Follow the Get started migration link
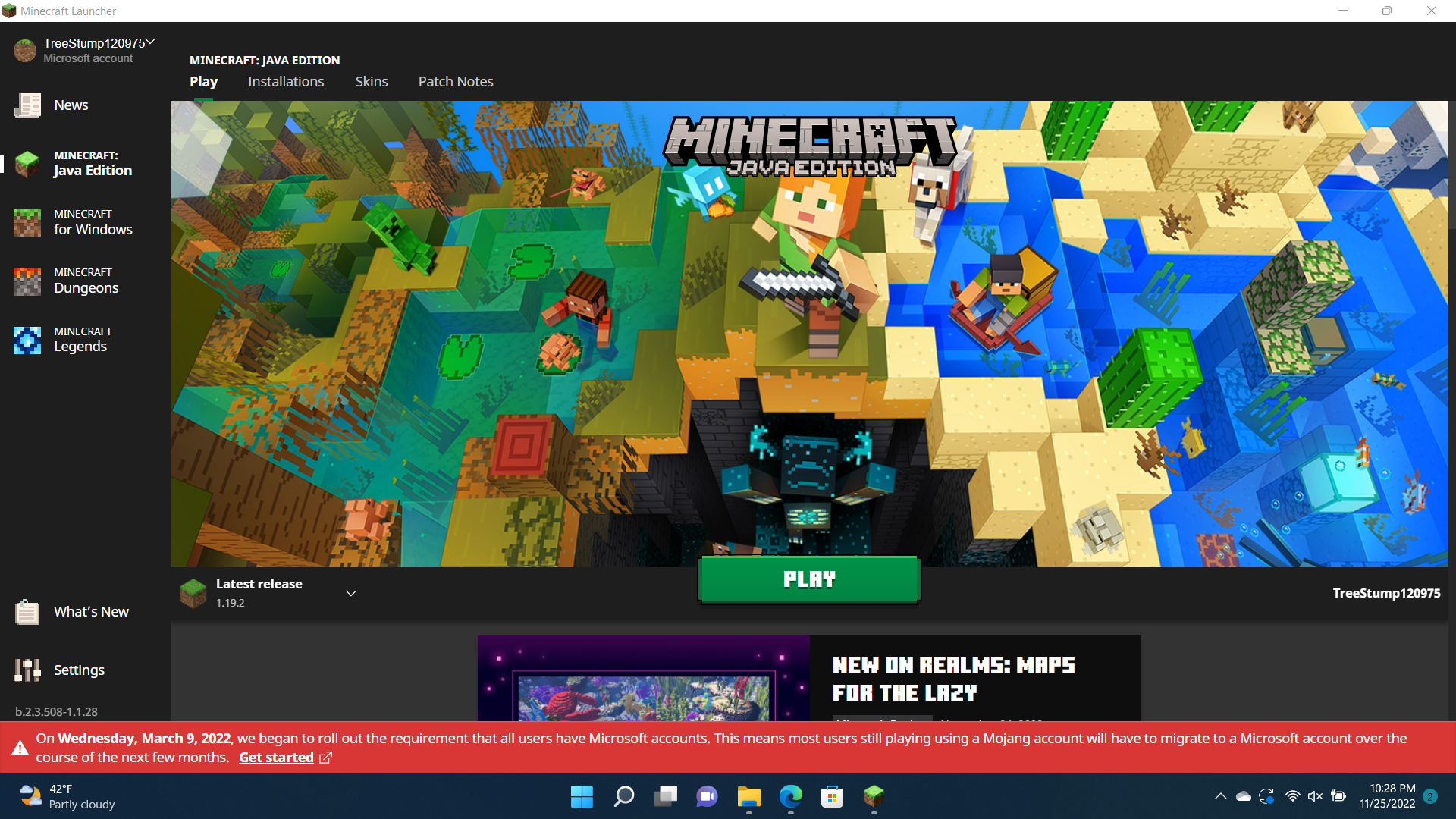This screenshot has width=1456, height=819. pos(277,758)
